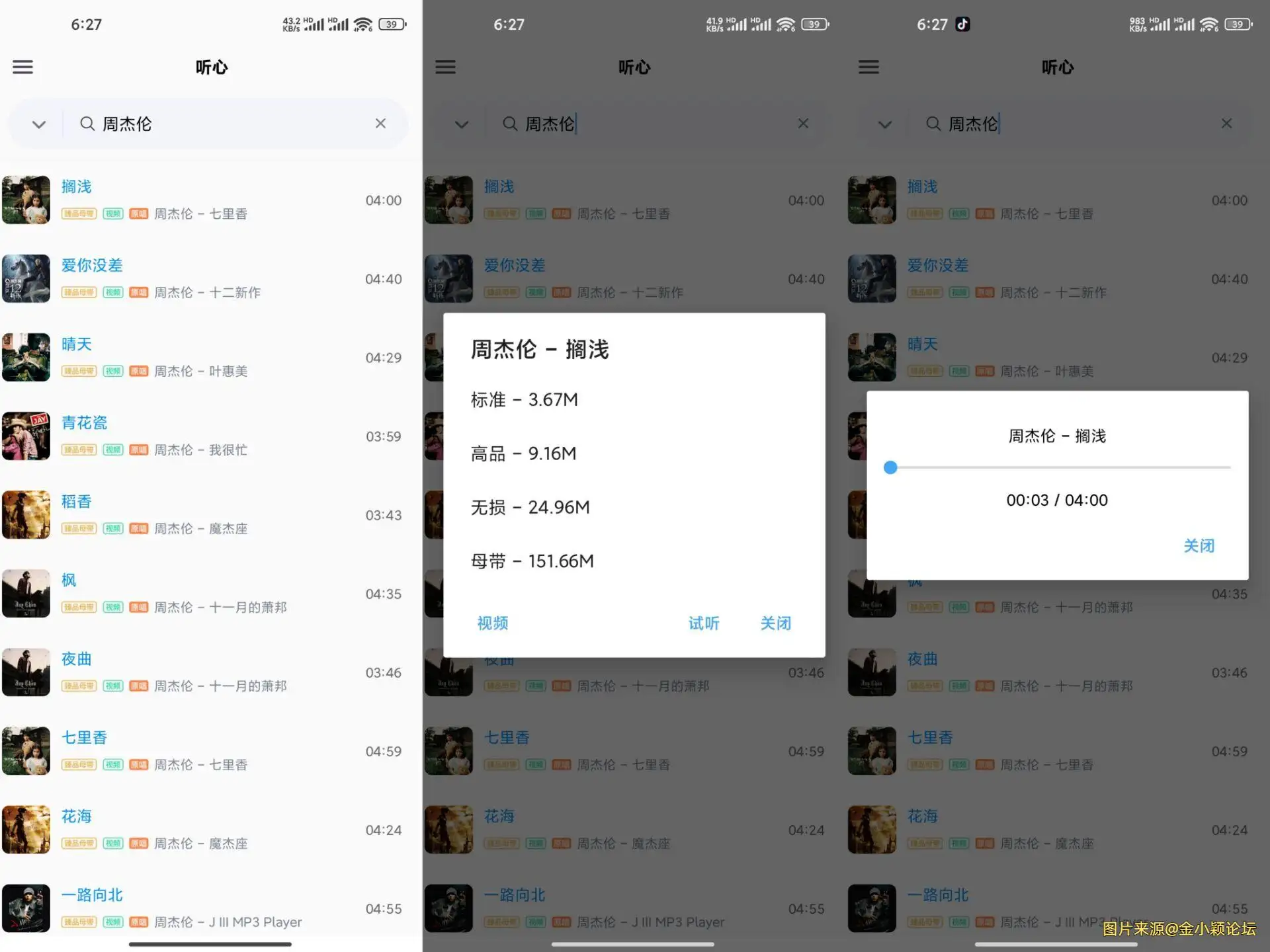Click 视频 button in download dialog
Image resolution: width=1270 pixels, height=952 pixels.
coord(493,623)
